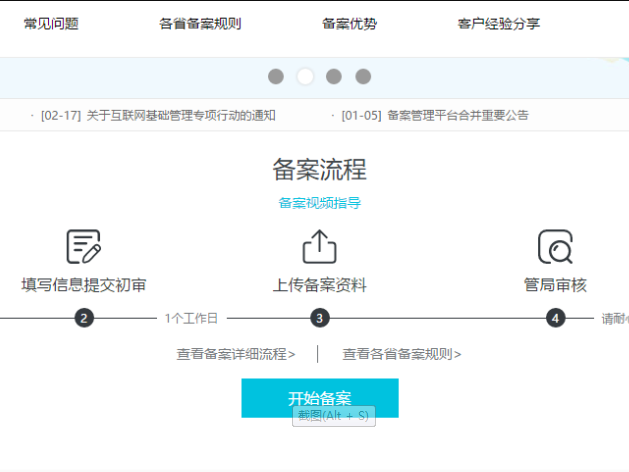
Task: Go to the third carousel slide dot
Action: click(x=334, y=76)
